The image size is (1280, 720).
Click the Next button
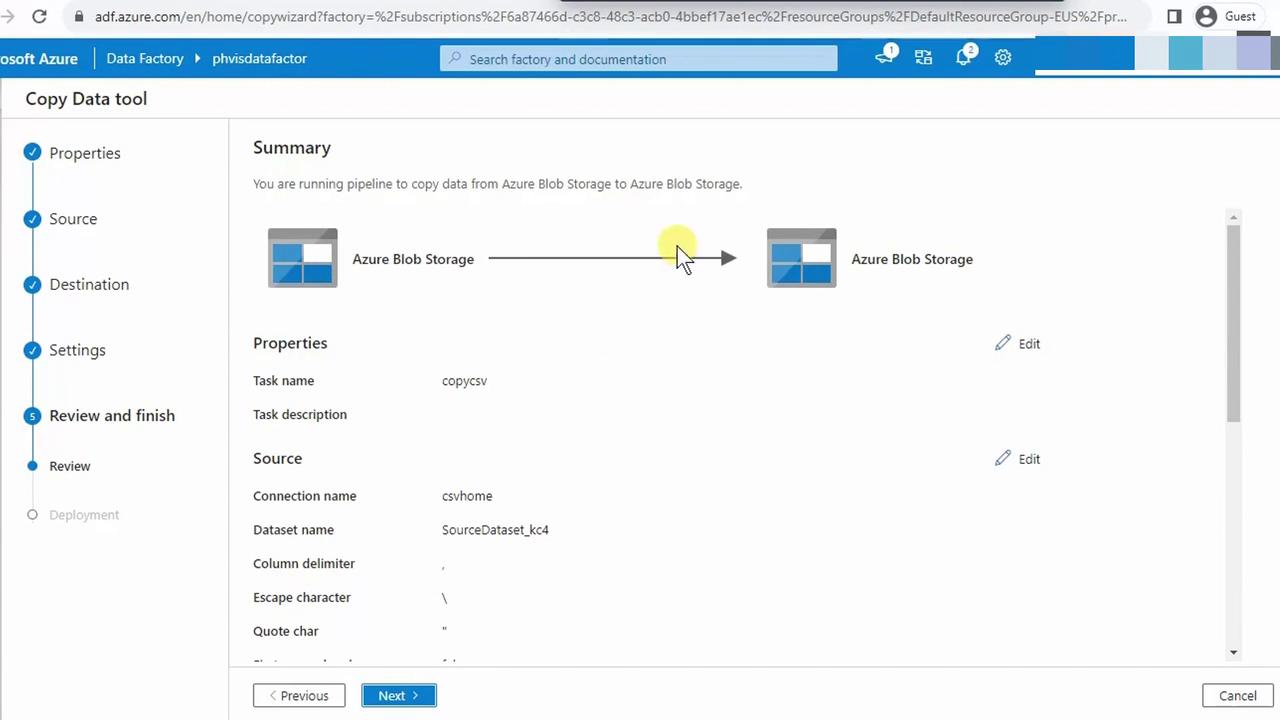[398, 696]
